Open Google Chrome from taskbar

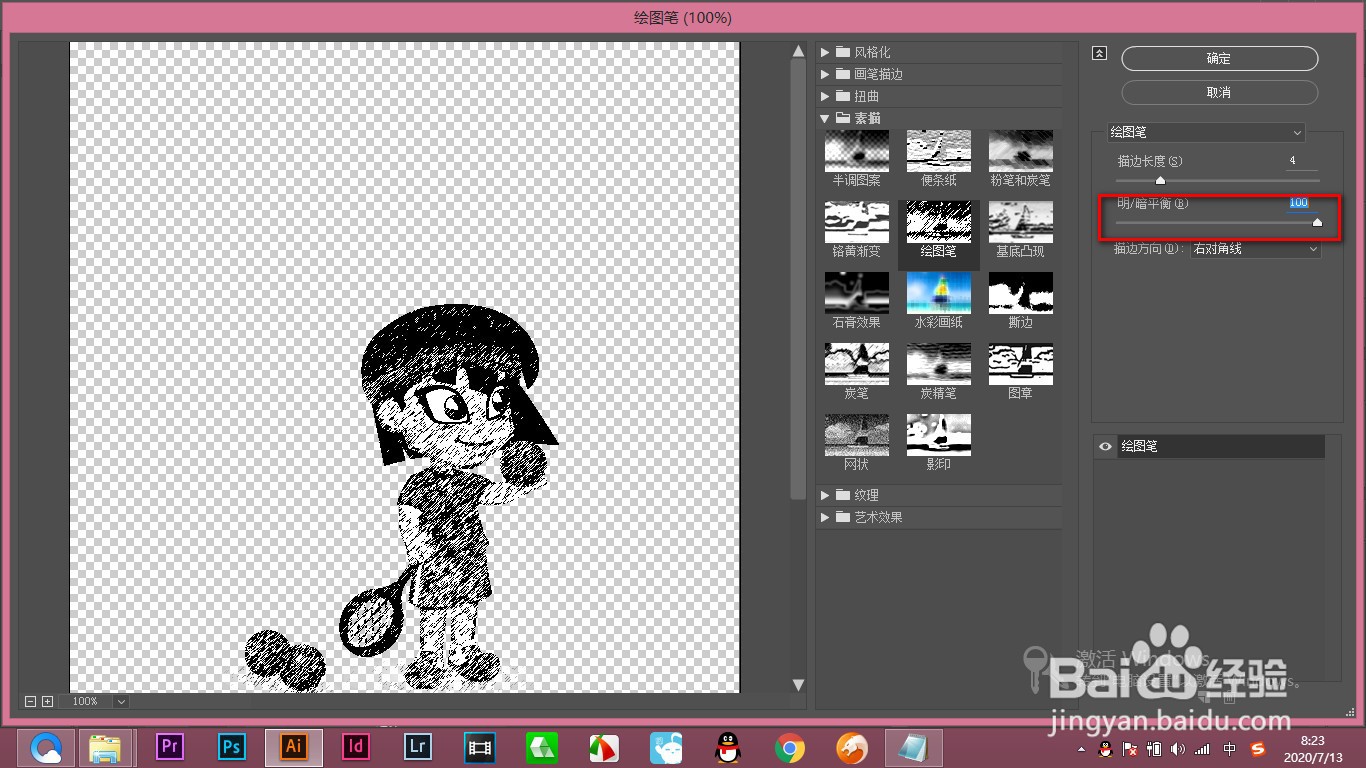[790, 747]
